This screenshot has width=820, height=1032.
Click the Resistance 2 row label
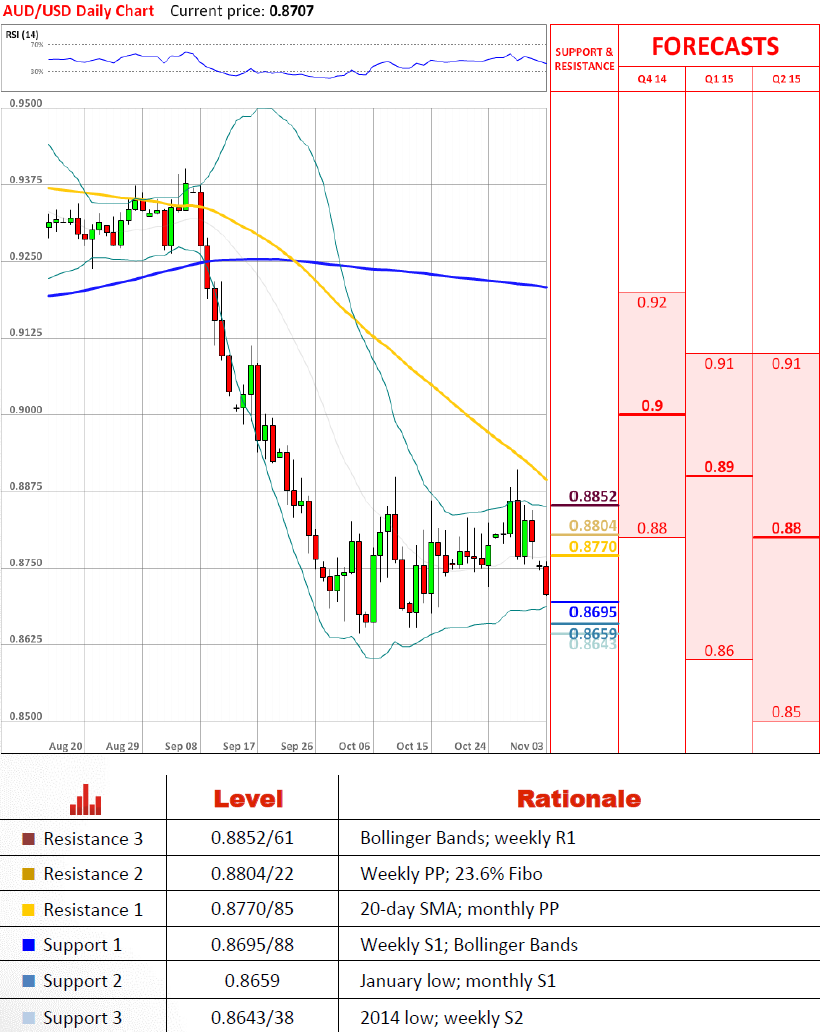pyautogui.click(x=93, y=874)
